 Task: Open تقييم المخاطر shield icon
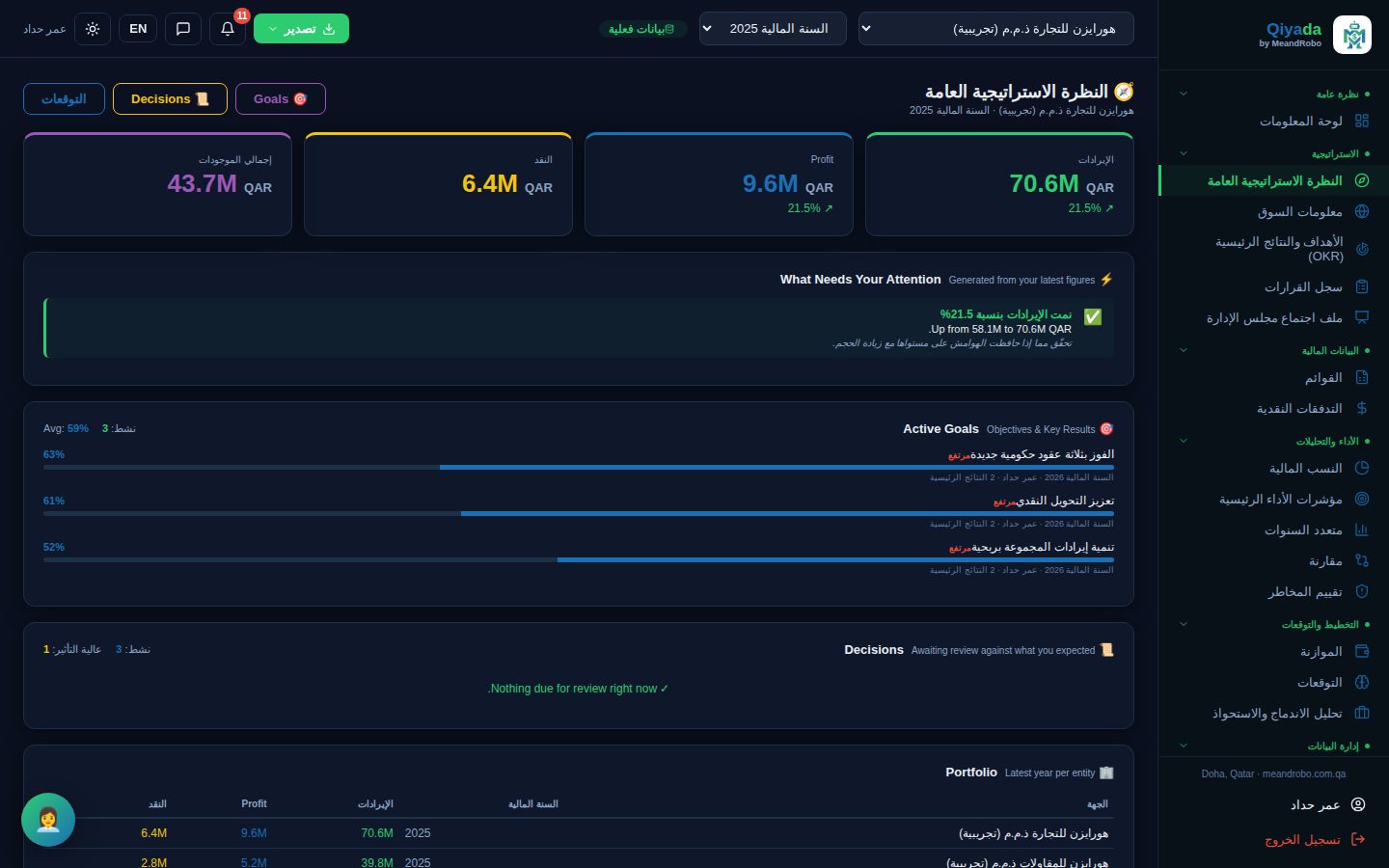tap(1362, 591)
